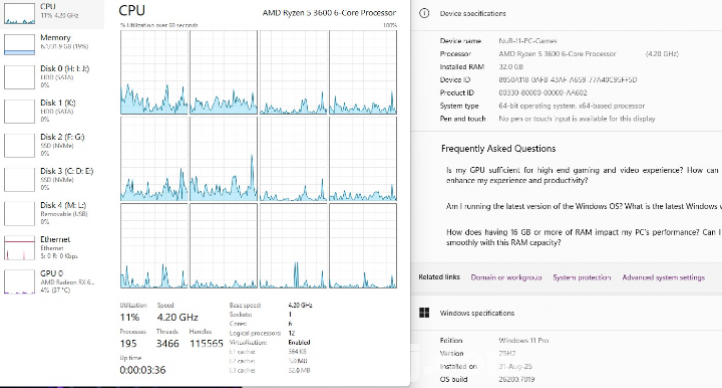722x388 pixels.
Task: Click the Device ID value in Settings
Action: [x=568, y=80]
